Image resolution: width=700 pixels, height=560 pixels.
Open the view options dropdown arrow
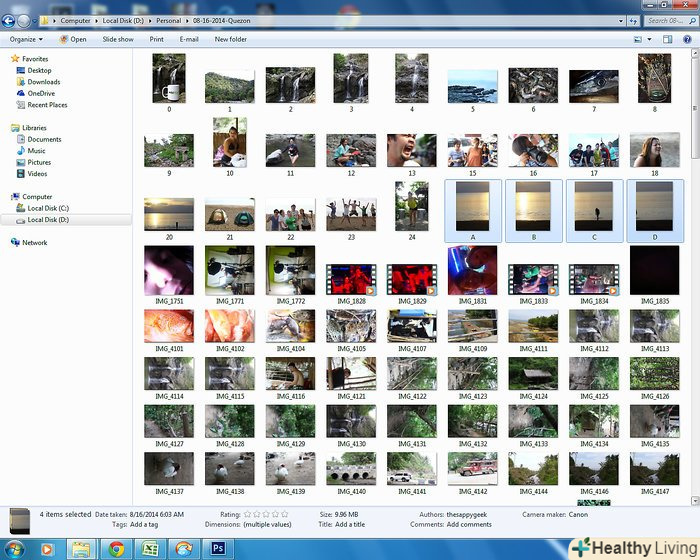[649, 39]
